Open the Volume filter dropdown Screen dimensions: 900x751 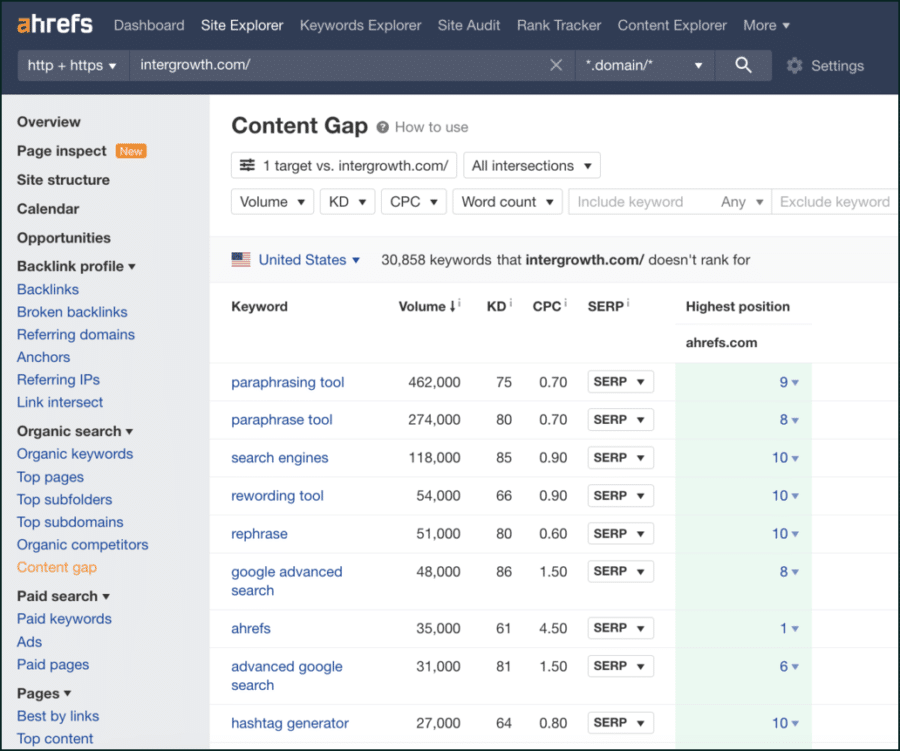272,201
